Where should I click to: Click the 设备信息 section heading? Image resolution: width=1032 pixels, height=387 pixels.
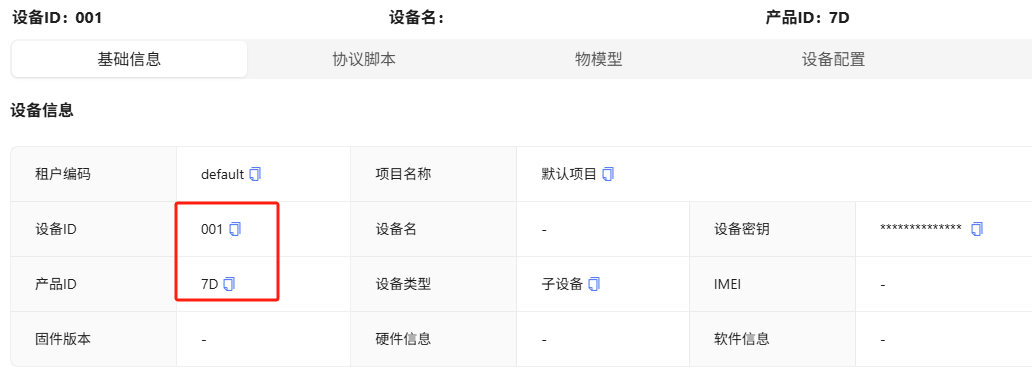click(42, 111)
